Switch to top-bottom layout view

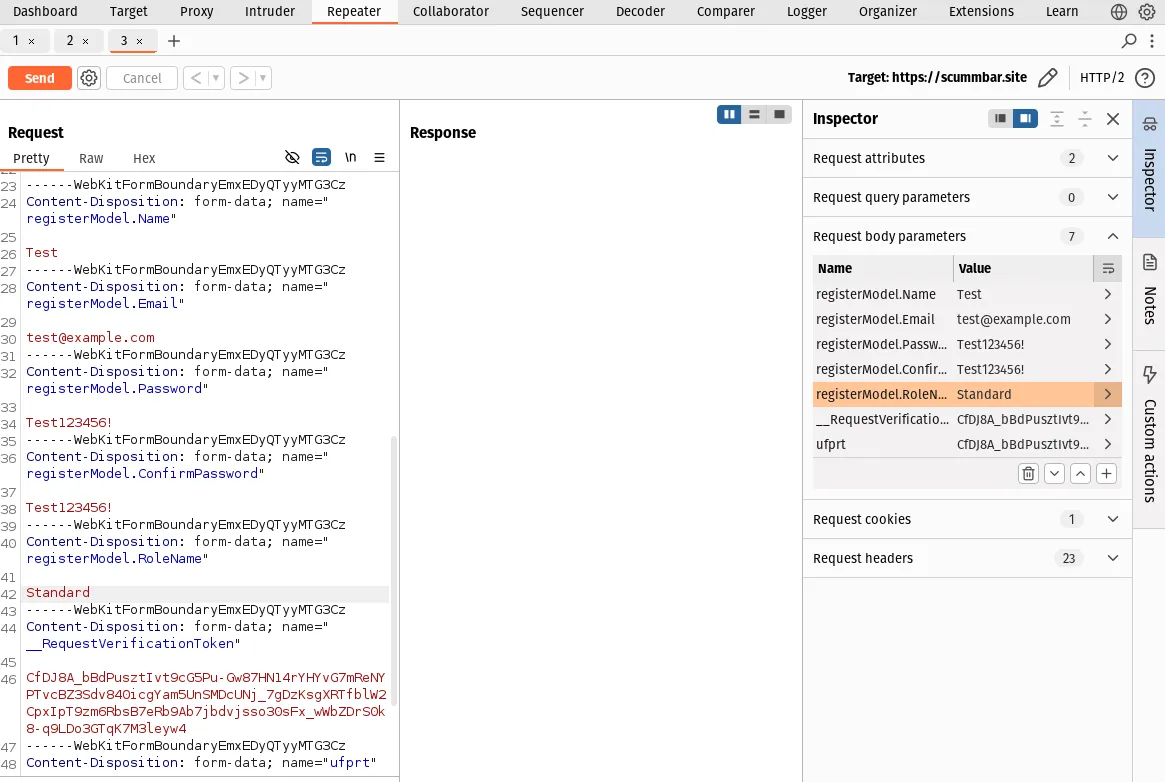[754, 114]
